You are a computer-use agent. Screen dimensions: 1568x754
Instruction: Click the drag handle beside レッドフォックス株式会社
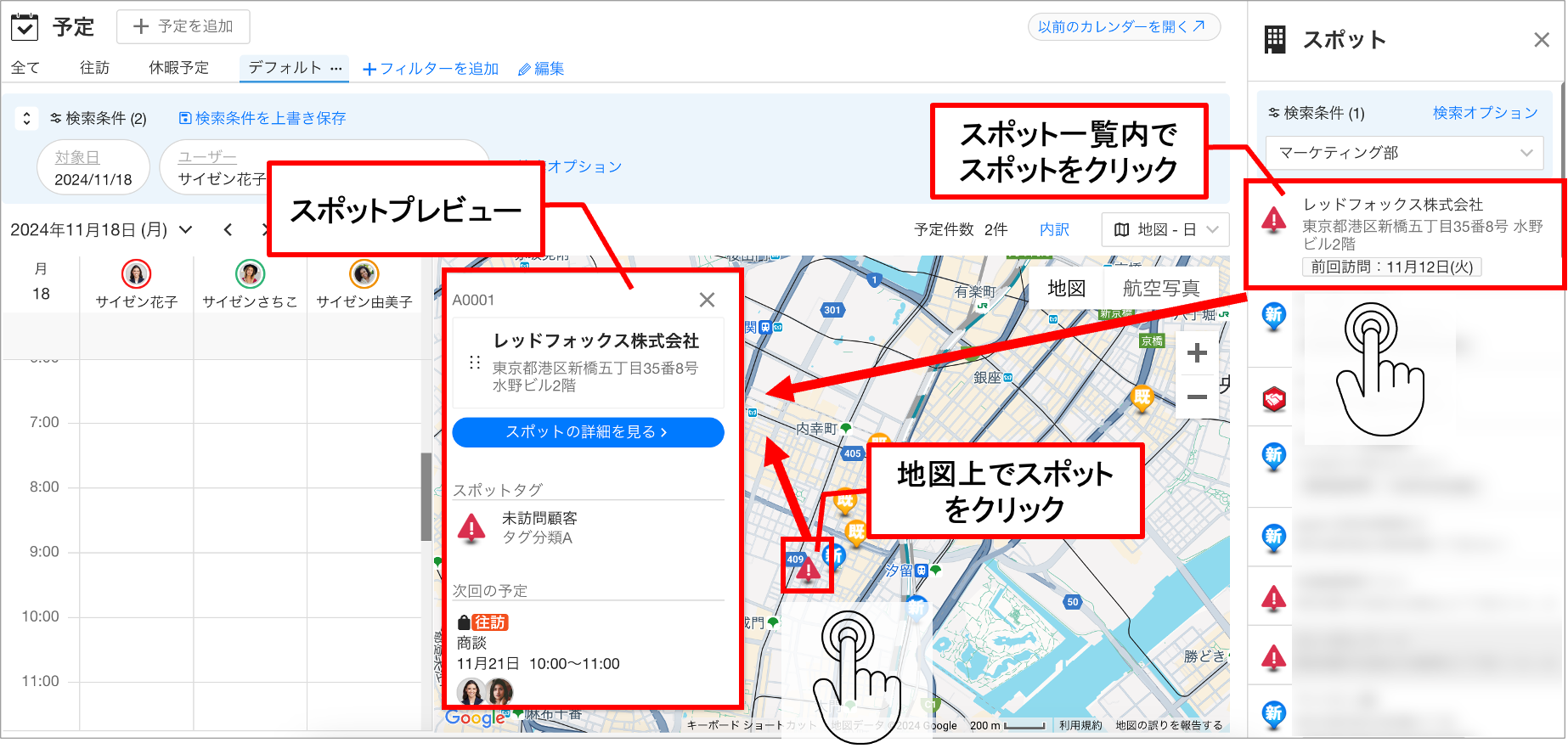tap(475, 363)
